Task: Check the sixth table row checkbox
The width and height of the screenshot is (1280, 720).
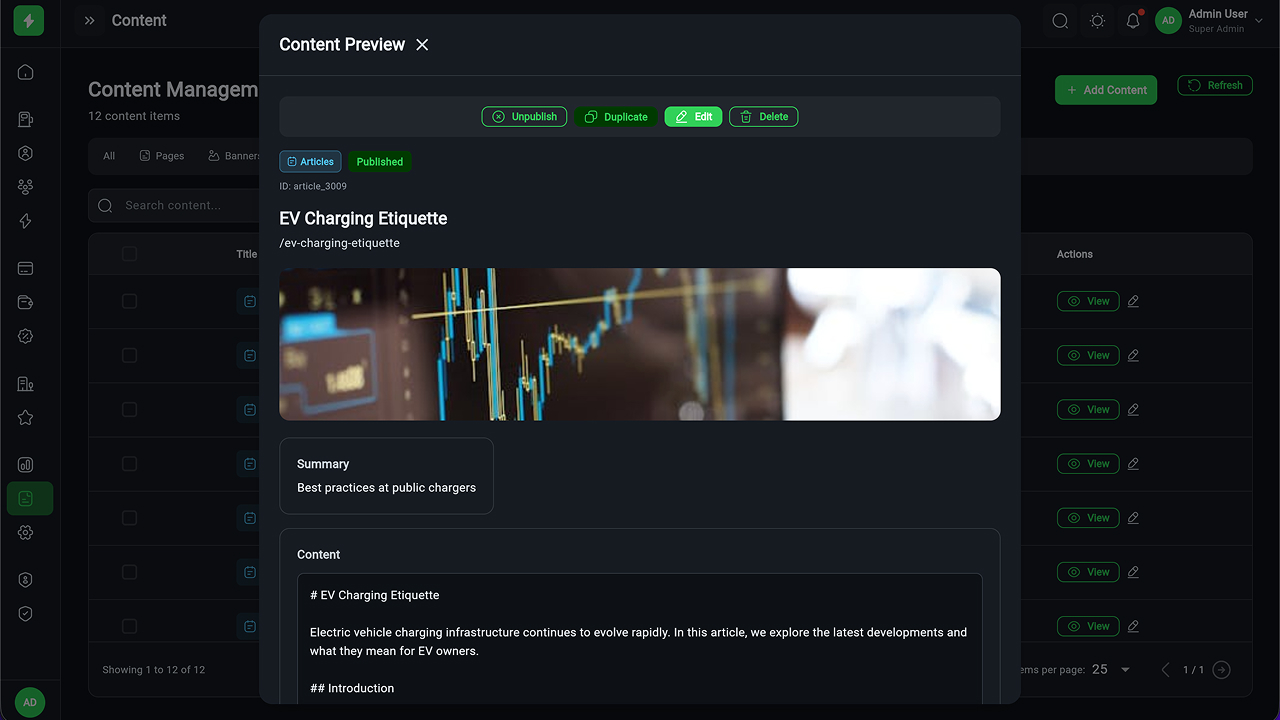Action: coord(129,571)
